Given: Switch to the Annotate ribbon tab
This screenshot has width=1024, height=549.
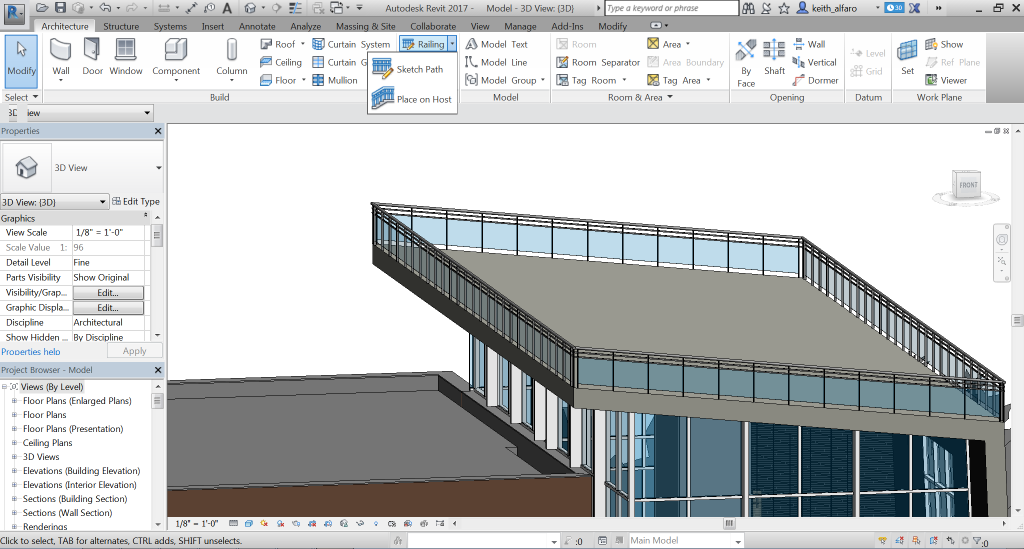Looking at the screenshot, I should [257, 26].
